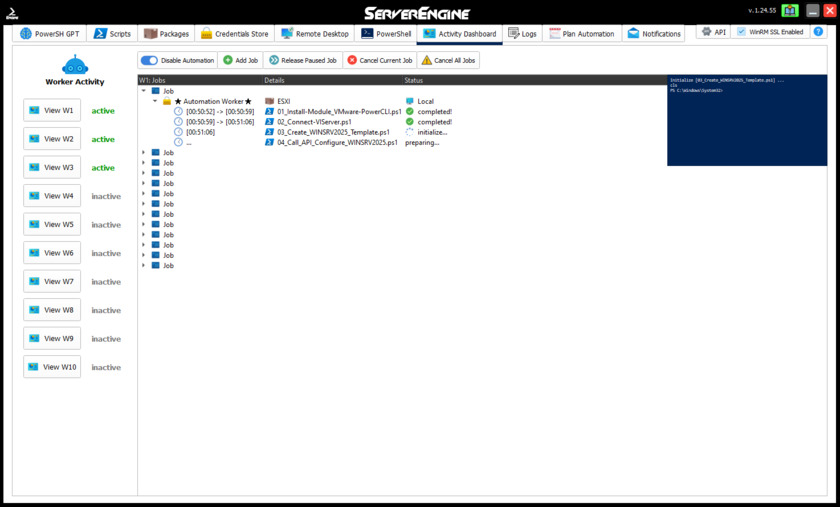The height and width of the screenshot is (507, 840).
Task: Open the Logs tab
Action: (x=522, y=34)
